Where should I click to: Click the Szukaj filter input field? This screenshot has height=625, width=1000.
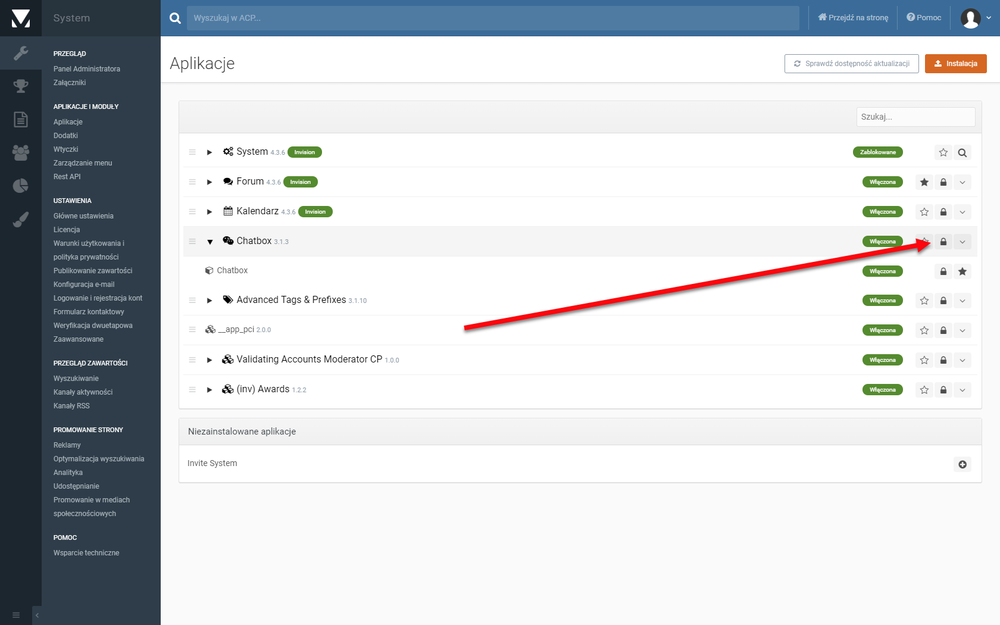[915, 117]
